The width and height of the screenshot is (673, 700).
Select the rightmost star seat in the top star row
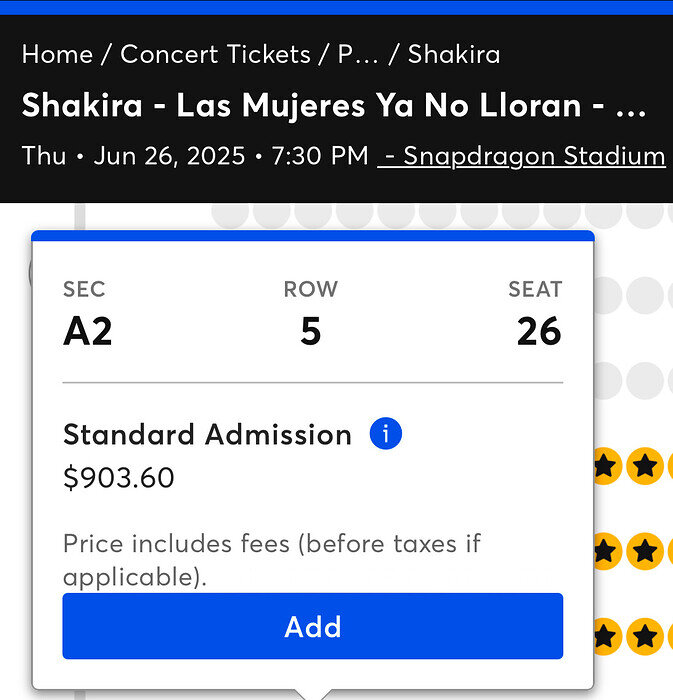646,465
